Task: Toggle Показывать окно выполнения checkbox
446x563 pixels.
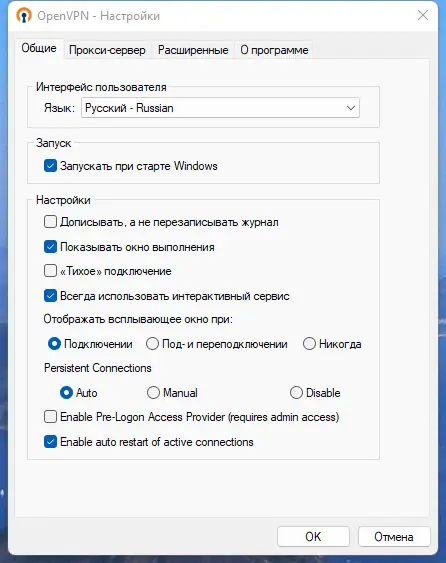Action: 50,247
